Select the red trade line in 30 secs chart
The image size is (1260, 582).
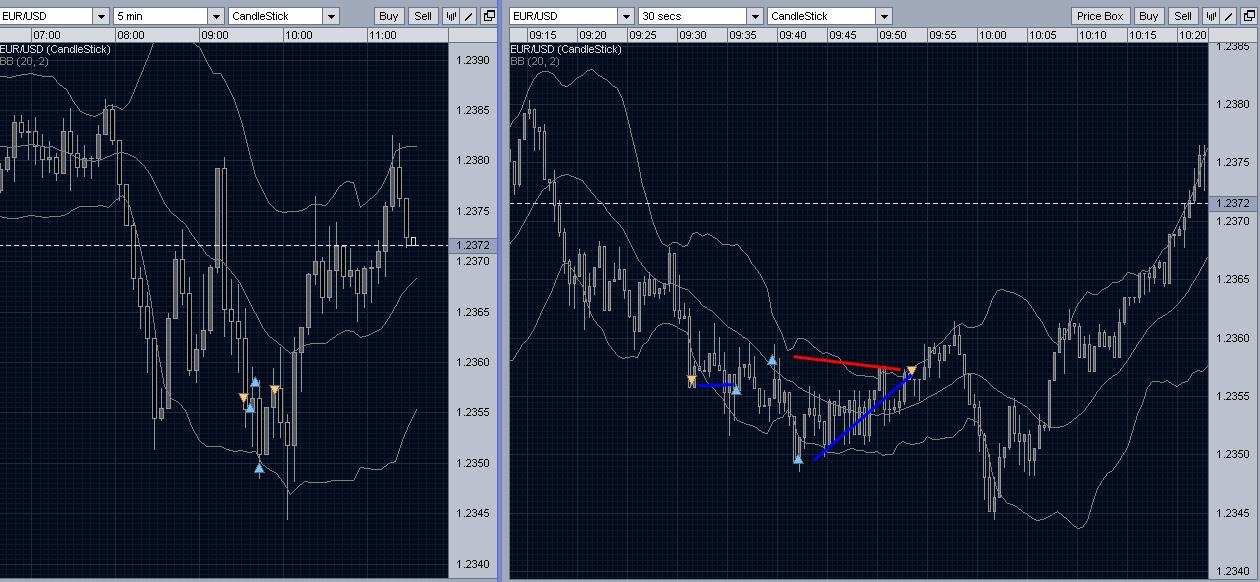[x=848, y=363]
